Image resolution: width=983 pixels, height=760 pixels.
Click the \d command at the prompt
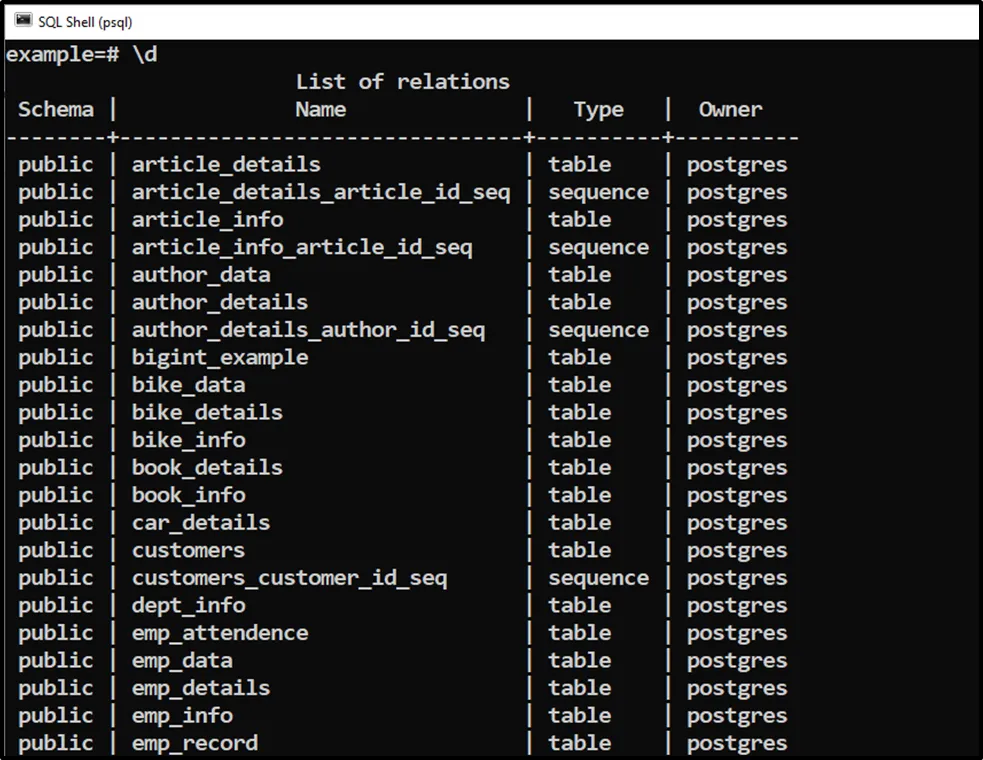144,54
